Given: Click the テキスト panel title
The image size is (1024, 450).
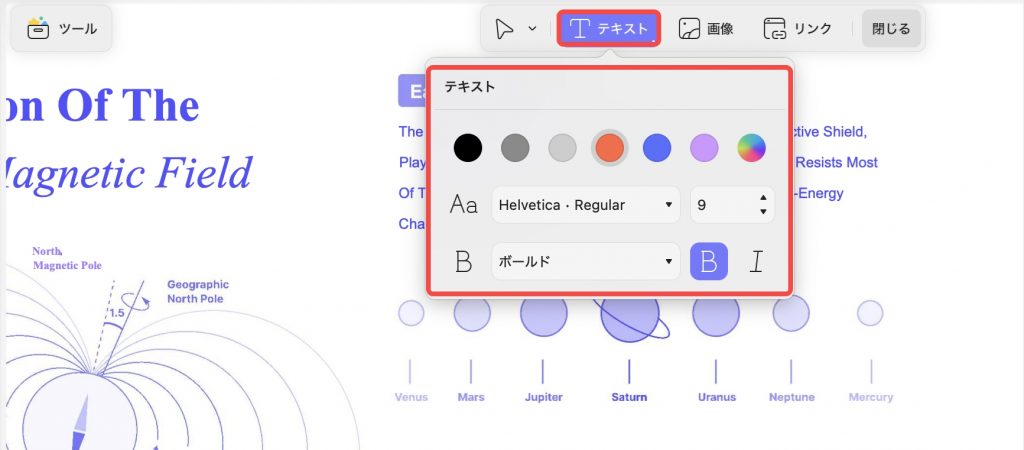Looking at the screenshot, I should [469, 87].
